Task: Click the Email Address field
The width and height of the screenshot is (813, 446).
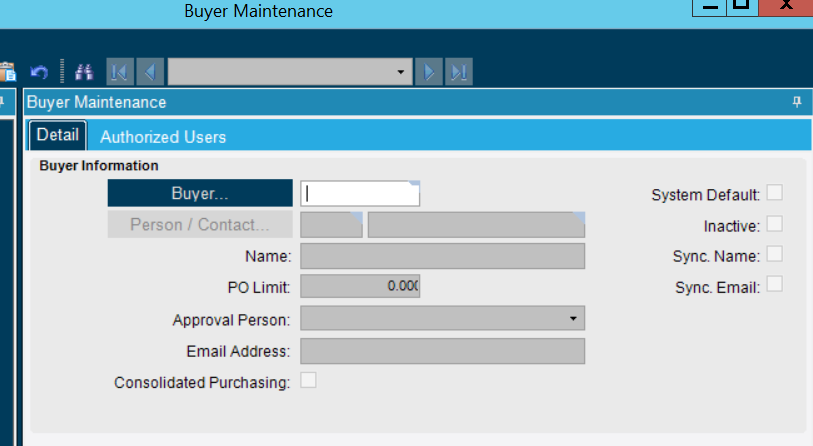Action: 443,351
